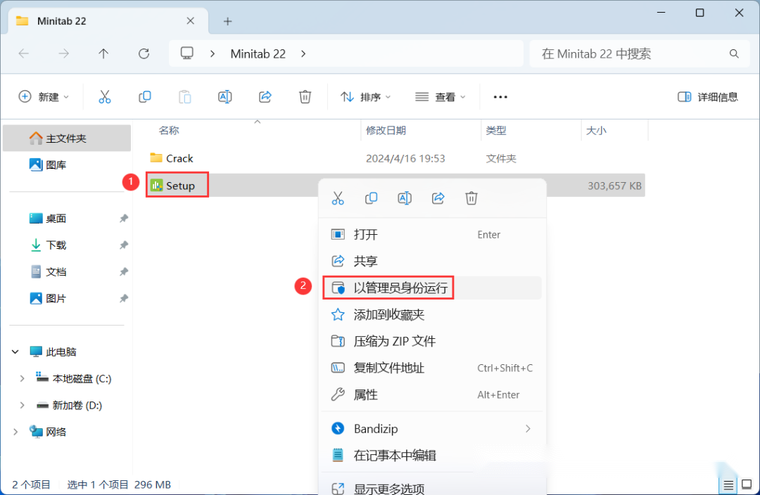Click the Cut scissors icon in the context menu

tap(338, 198)
